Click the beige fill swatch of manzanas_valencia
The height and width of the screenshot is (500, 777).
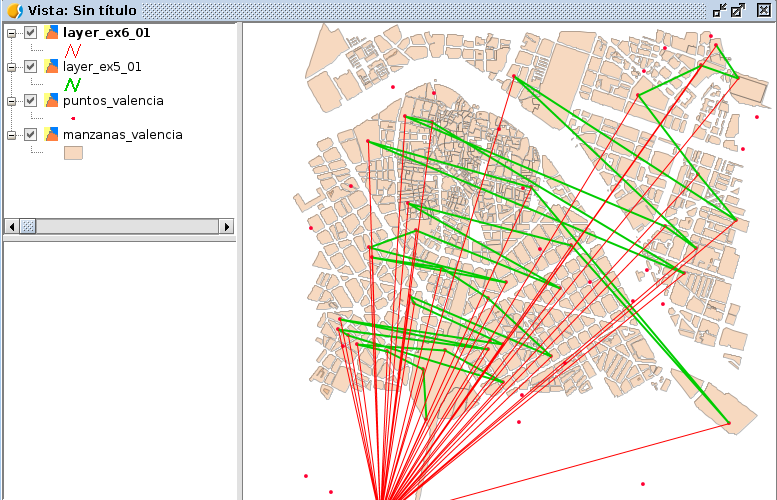click(x=73, y=153)
